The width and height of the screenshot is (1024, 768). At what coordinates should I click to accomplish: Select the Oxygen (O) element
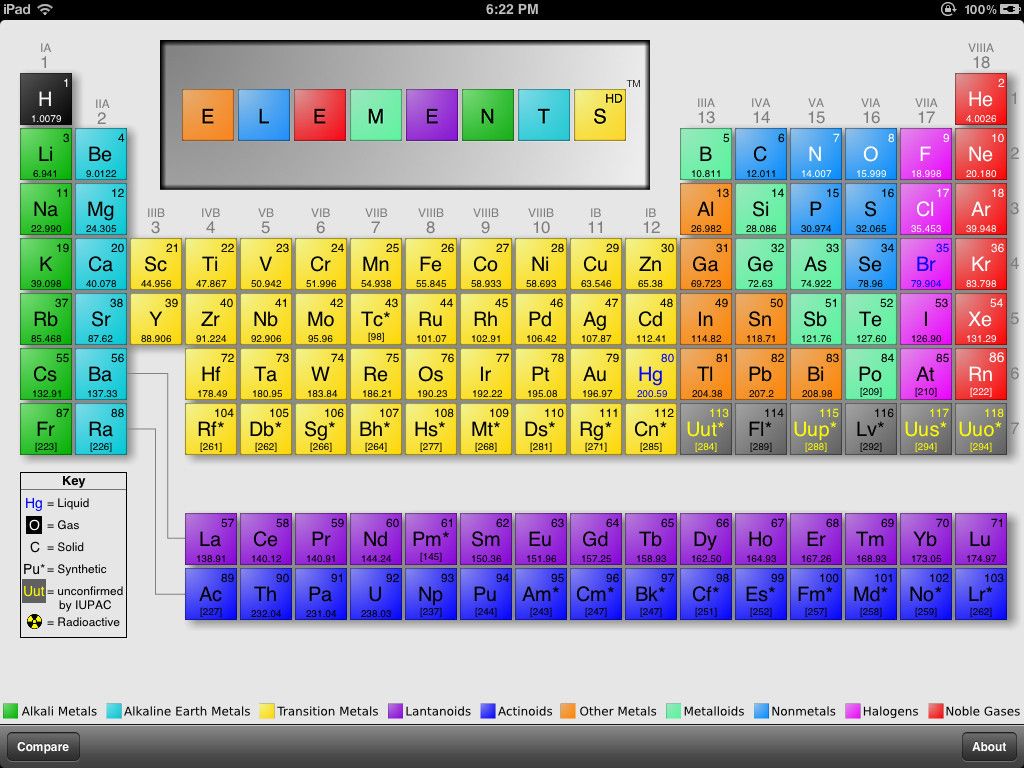[x=871, y=154]
